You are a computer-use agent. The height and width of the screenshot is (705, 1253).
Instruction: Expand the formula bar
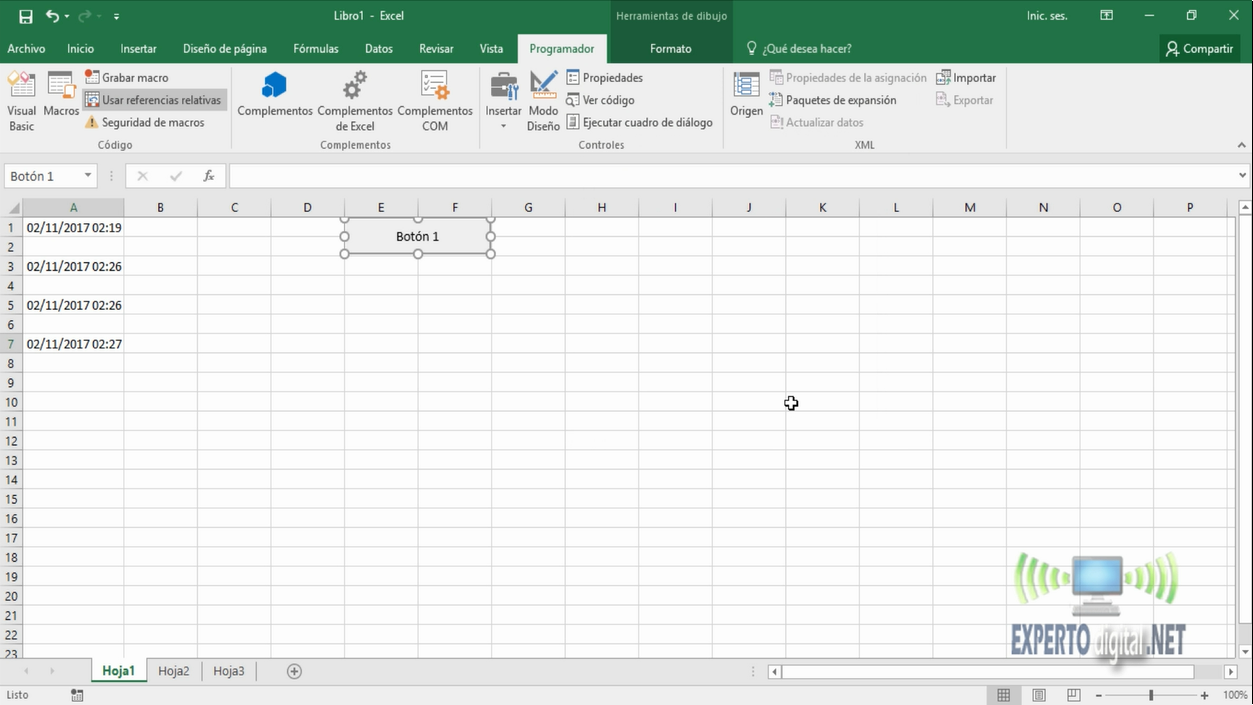[1242, 176]
